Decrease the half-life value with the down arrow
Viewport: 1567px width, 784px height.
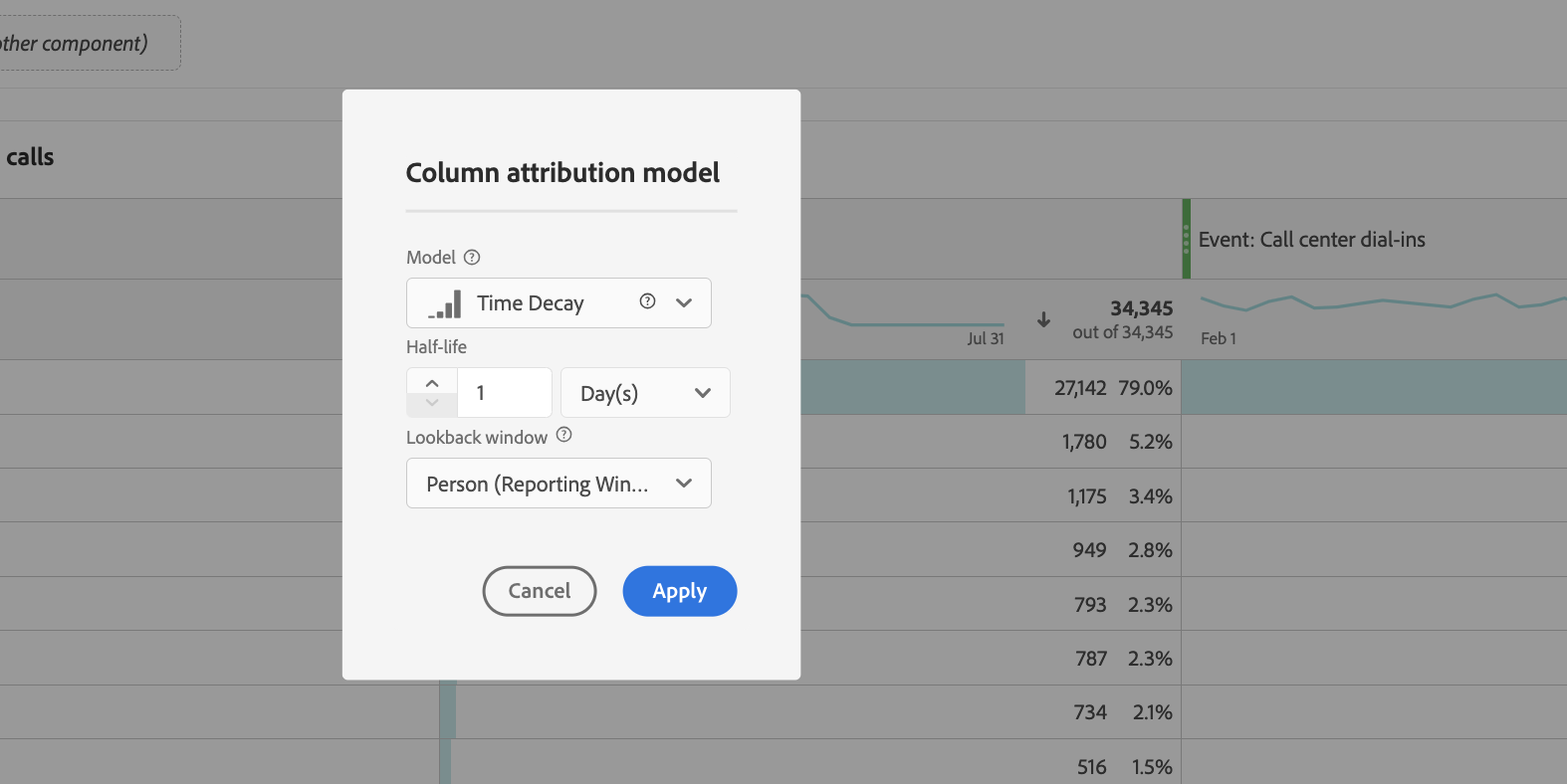tap(432, 404)
